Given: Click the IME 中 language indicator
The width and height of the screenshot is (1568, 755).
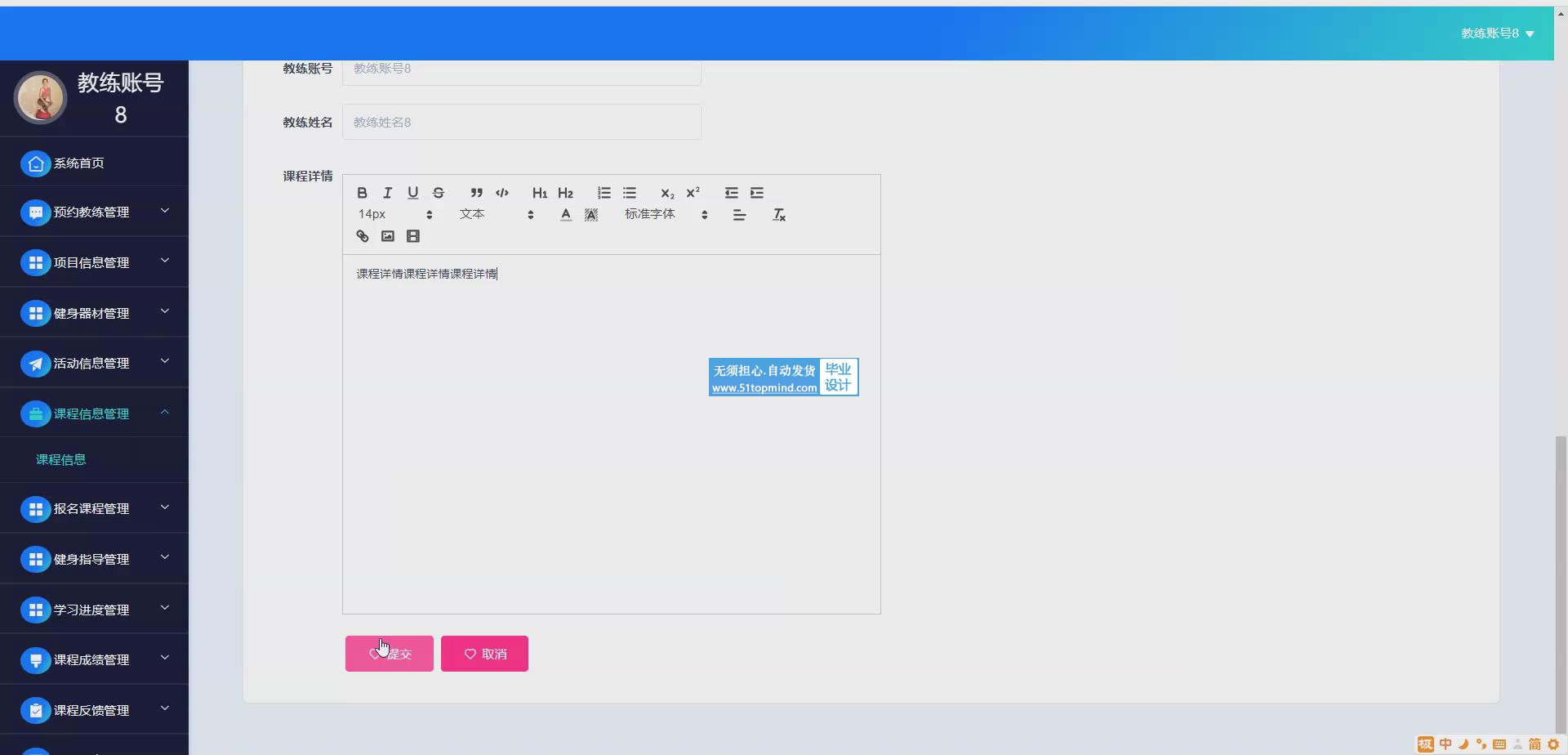Looking at the screenshot, I should [x=1445, y=744].
